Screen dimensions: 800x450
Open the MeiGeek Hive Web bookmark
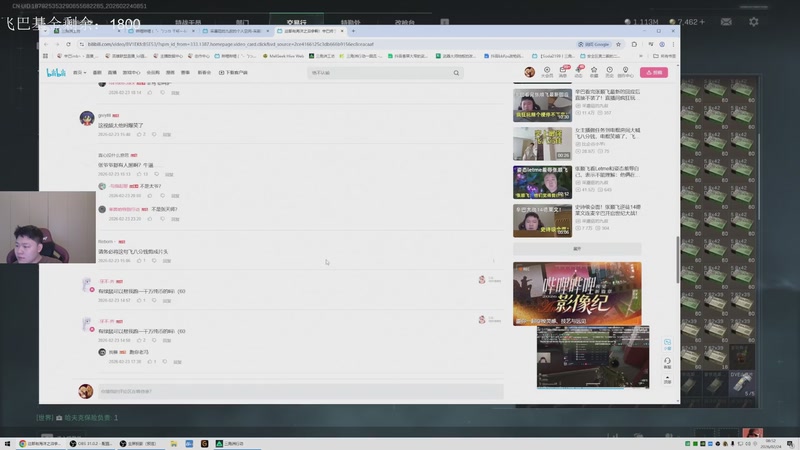click(x=283, y=56)
